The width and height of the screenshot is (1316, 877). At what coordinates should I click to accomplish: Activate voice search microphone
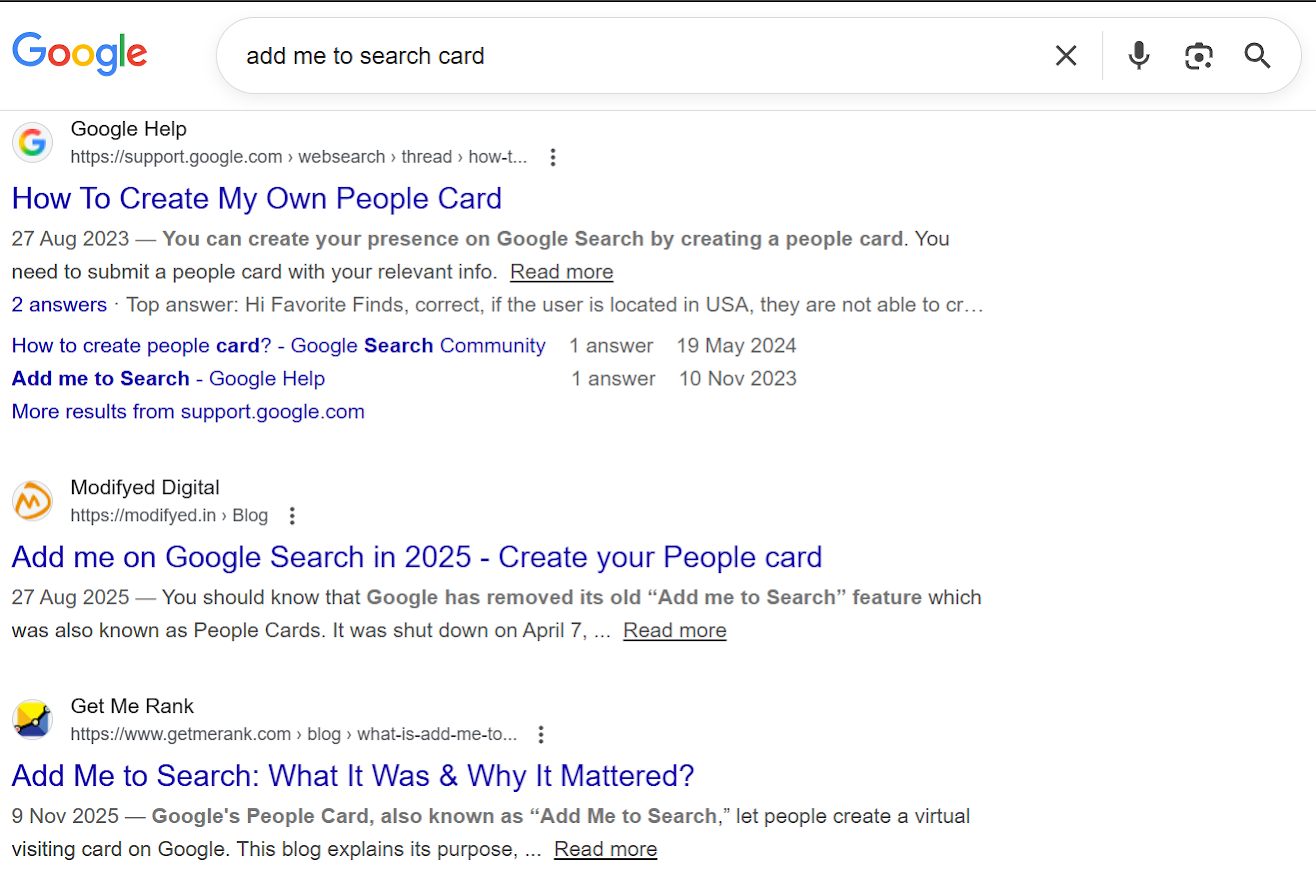(1138, 56)
